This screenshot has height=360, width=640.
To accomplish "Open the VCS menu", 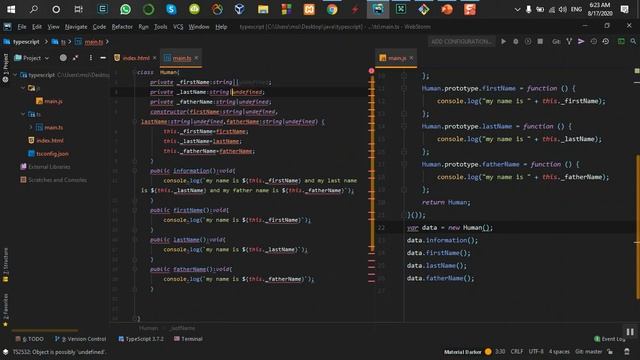I will [178, 27].
